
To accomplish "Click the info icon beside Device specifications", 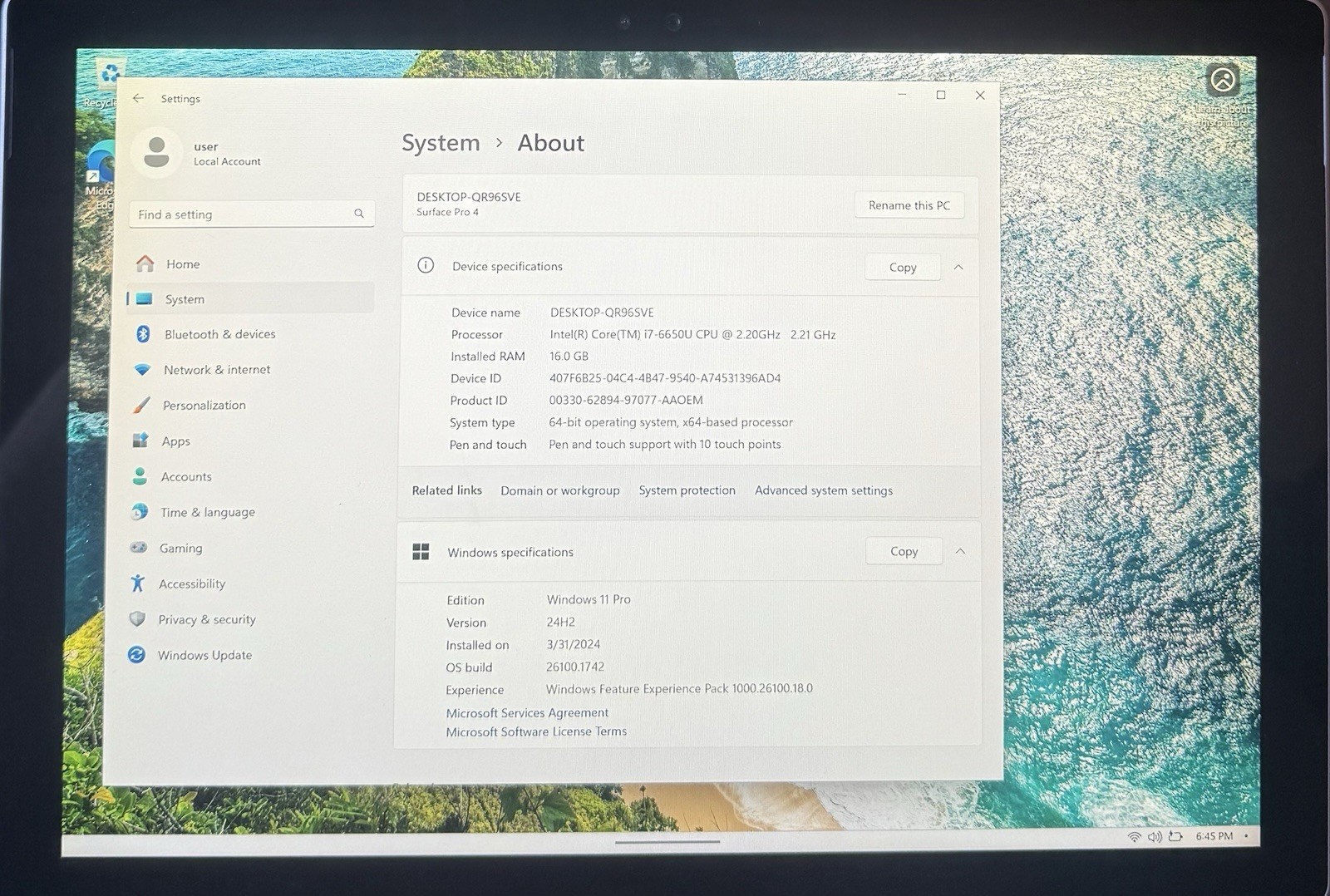I will [x=426, y=265].
